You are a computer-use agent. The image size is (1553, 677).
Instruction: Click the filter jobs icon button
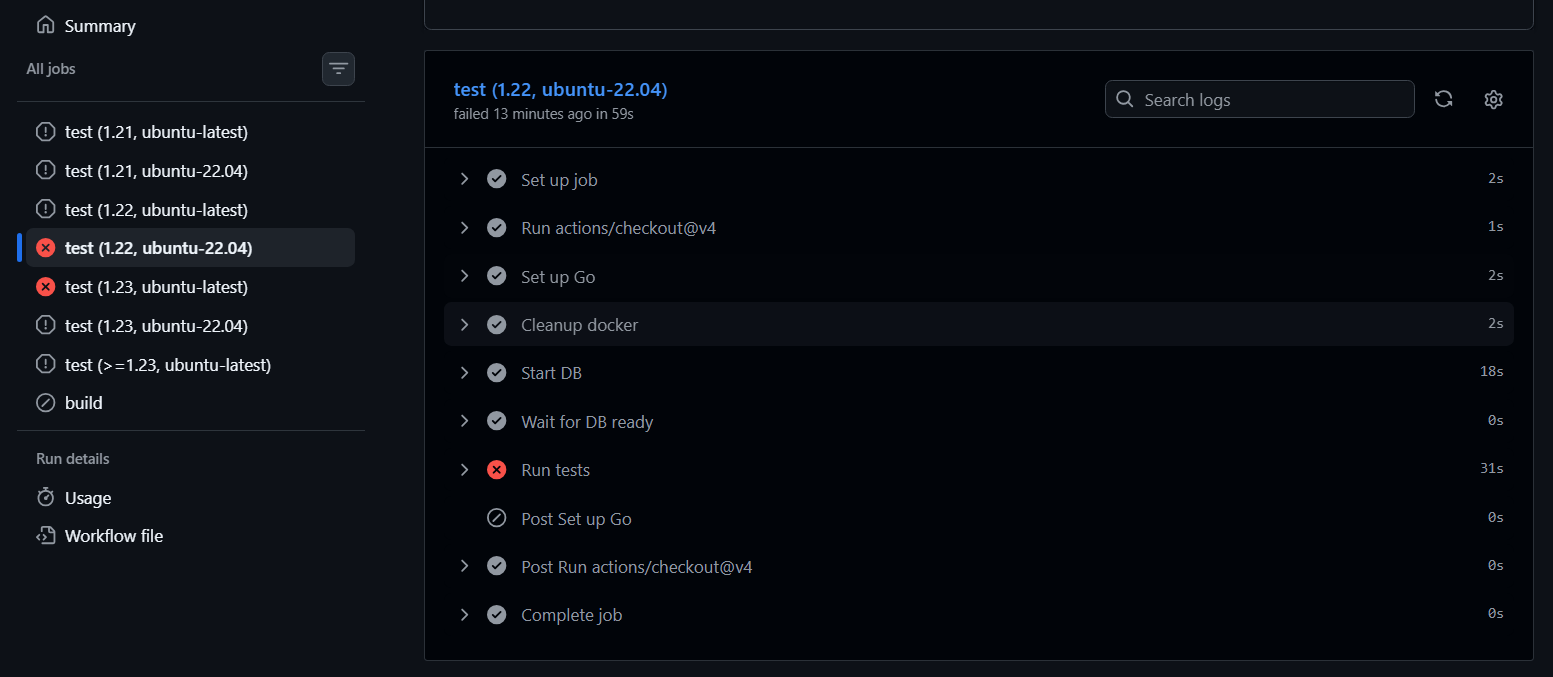[338, 69]
